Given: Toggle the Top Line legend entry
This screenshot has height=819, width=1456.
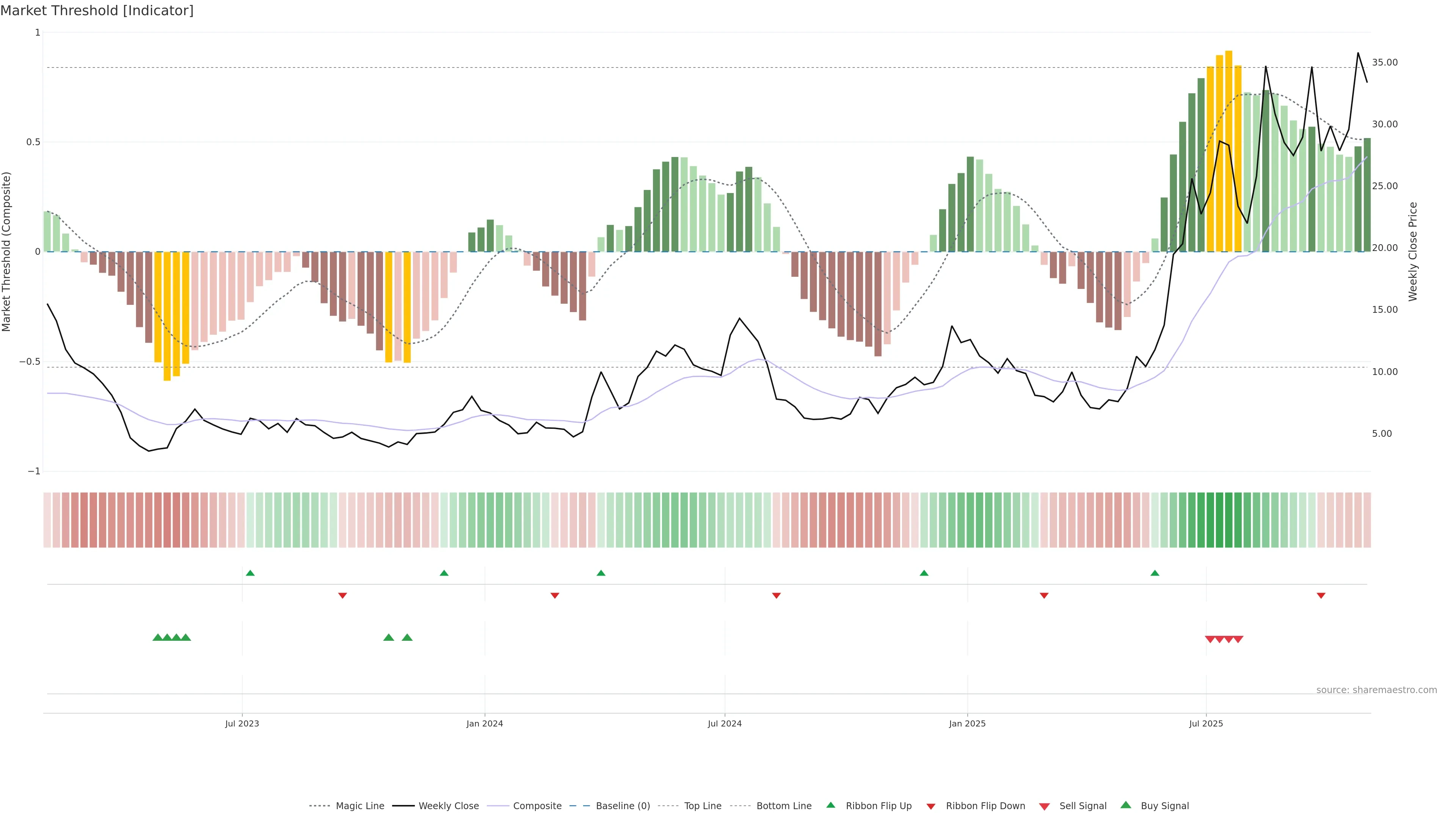Looking at the screenshot, I should coord(703,806).
